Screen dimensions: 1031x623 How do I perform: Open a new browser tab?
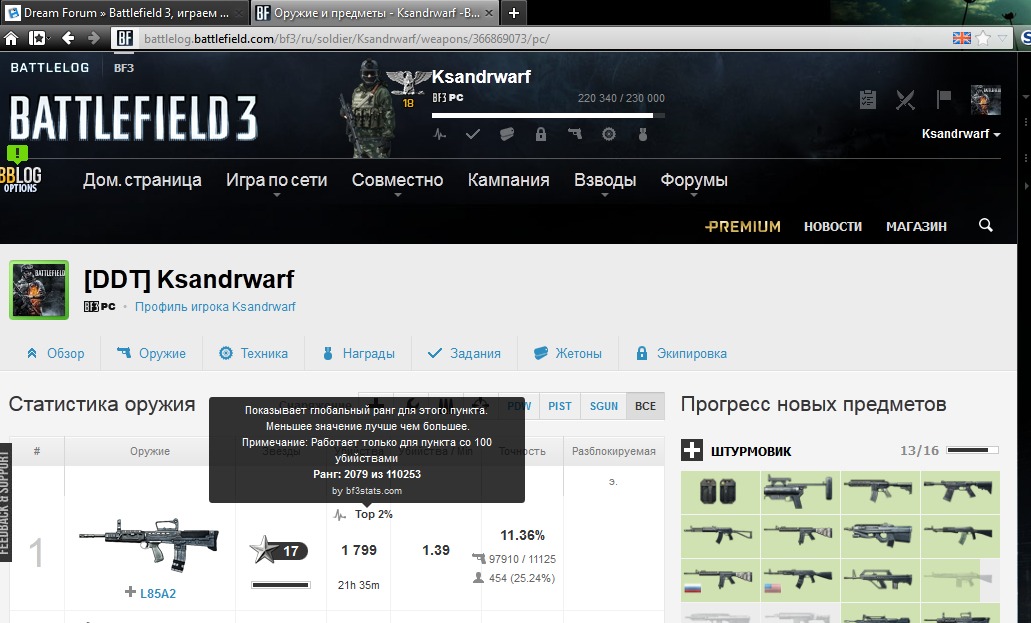pyautogui.click(x=514, y=12)
